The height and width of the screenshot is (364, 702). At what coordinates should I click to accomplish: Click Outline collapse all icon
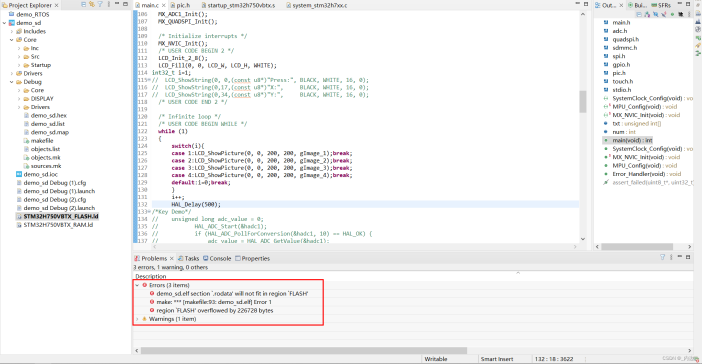pyautogui.click(x=639, y=14)
